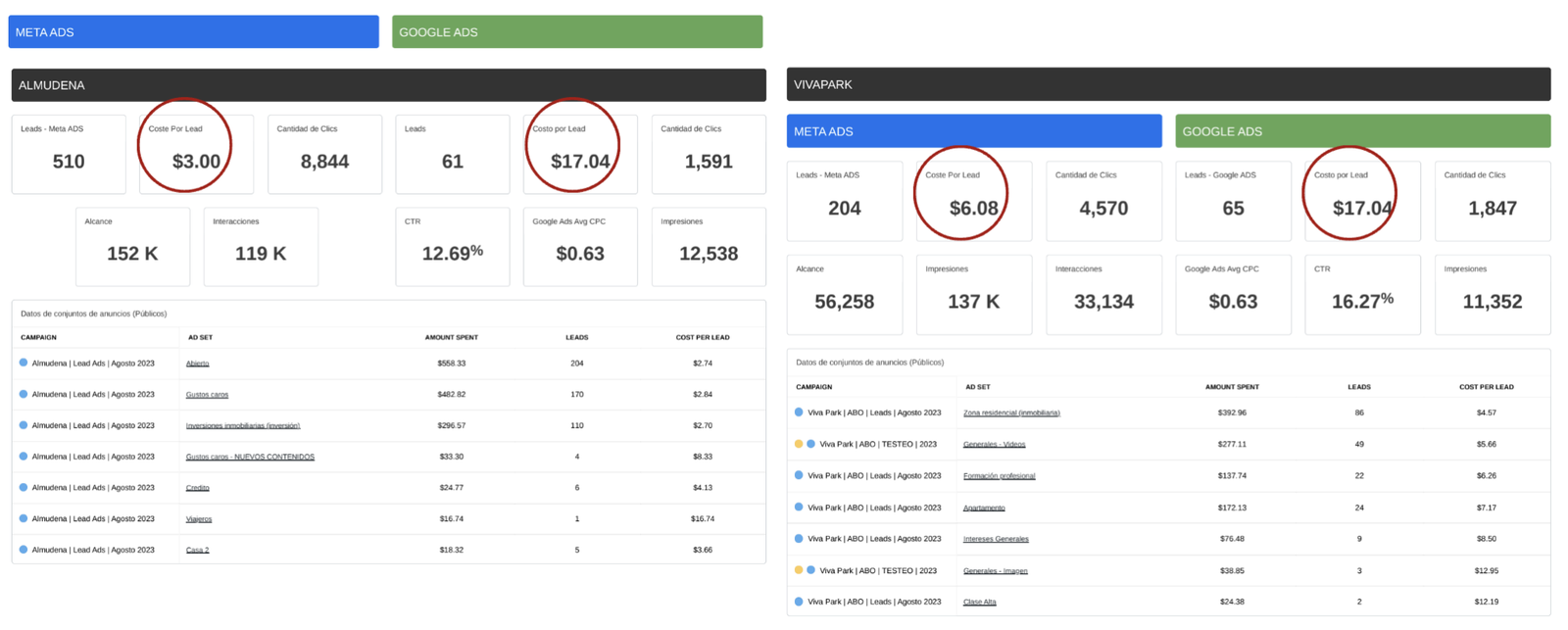This screenshot has width=1568, height=630.
Task: Click the blue dot in the Abierto row
Action: click(24, 363)
